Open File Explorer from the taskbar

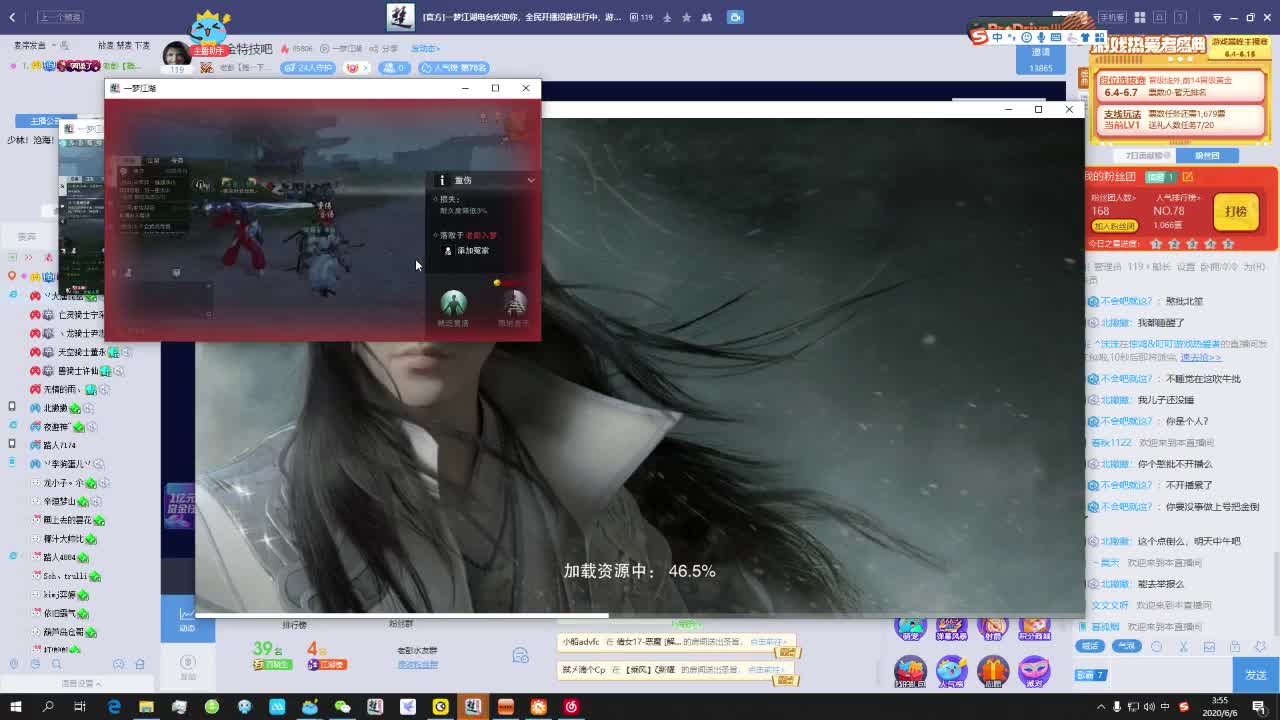pyautogui.click(x=146, y=706)
